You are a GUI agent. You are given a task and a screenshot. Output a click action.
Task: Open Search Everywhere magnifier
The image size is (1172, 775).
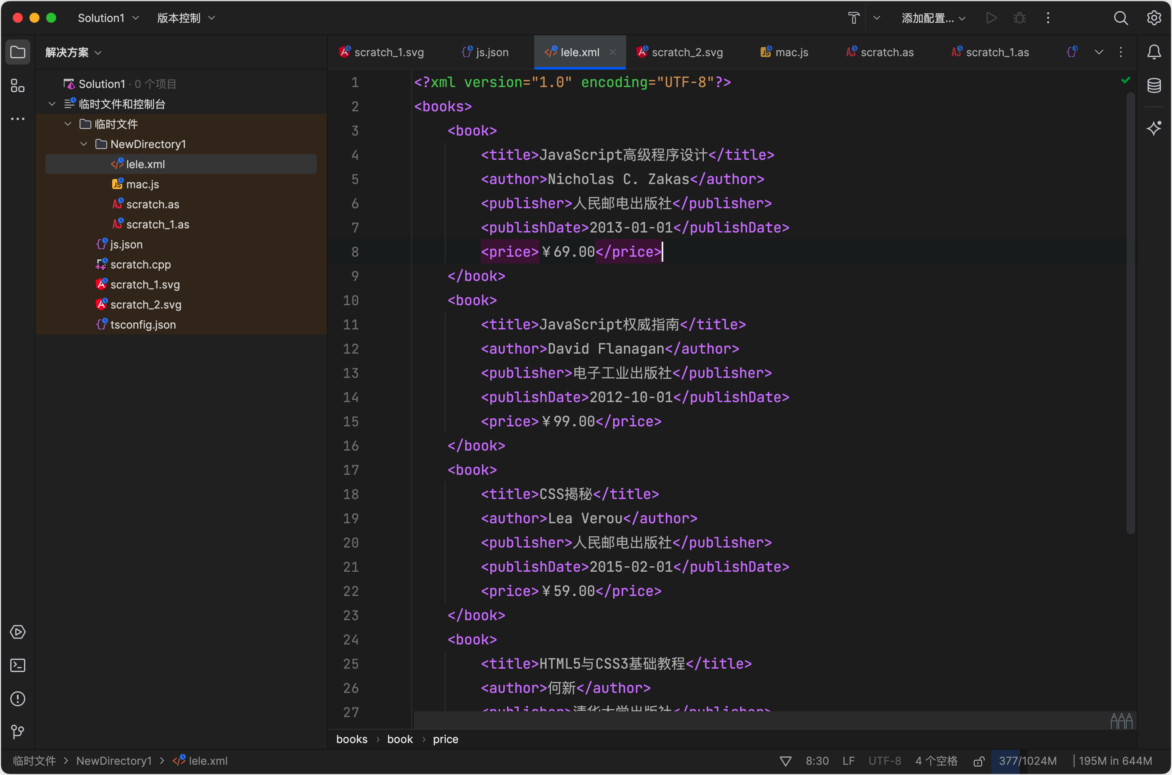coord(1120,18)
